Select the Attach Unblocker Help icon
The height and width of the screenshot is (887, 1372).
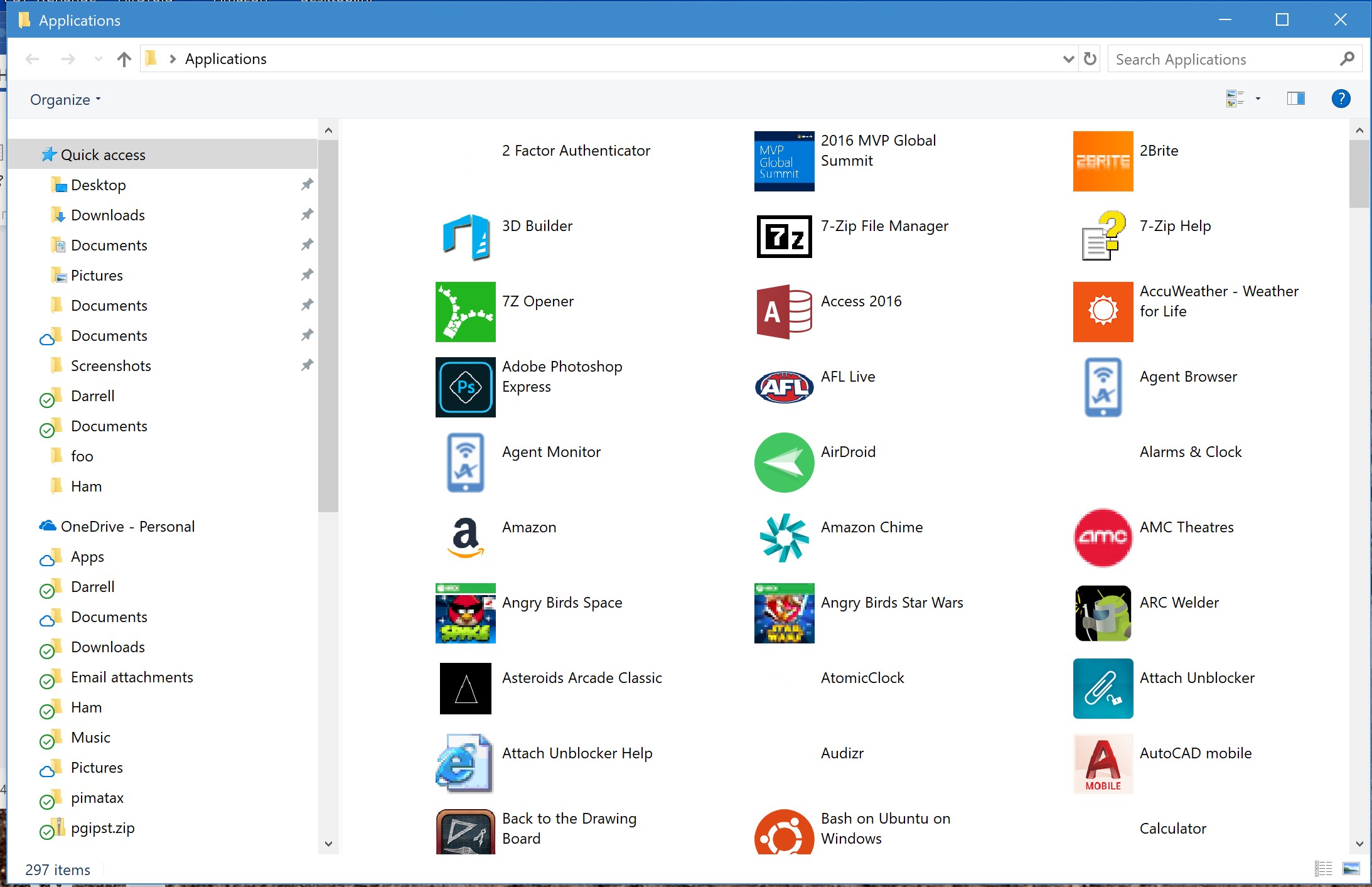466,764
